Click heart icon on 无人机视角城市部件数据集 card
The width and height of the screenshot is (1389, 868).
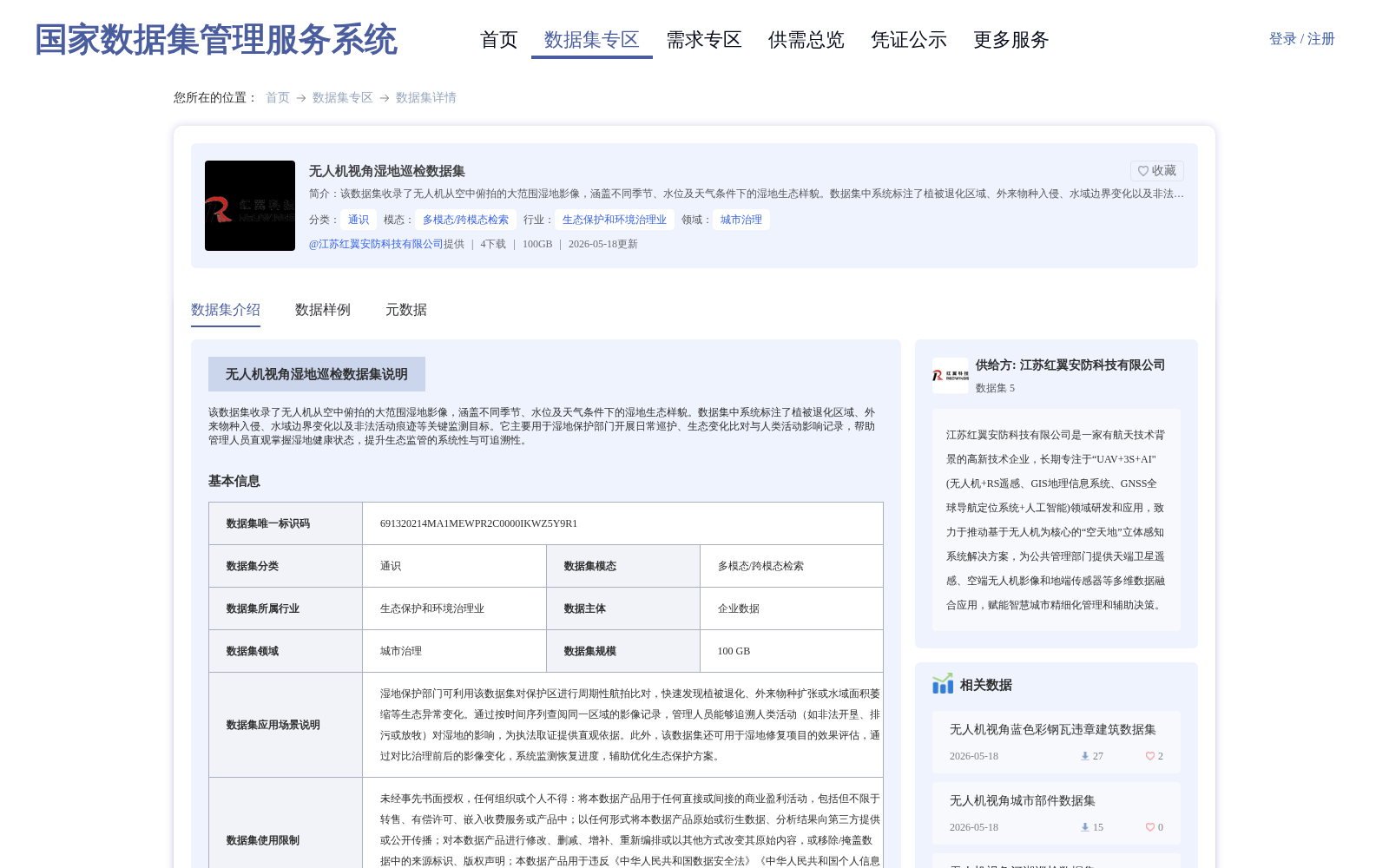click(x=1149, y=827)
